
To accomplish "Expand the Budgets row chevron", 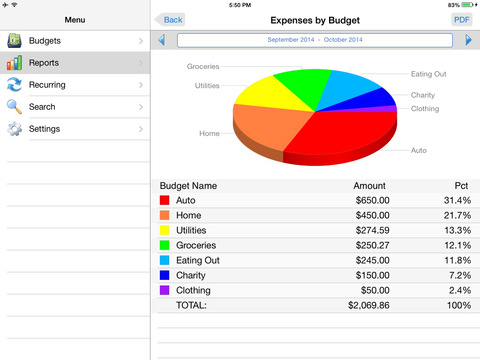I will [141, 41].
